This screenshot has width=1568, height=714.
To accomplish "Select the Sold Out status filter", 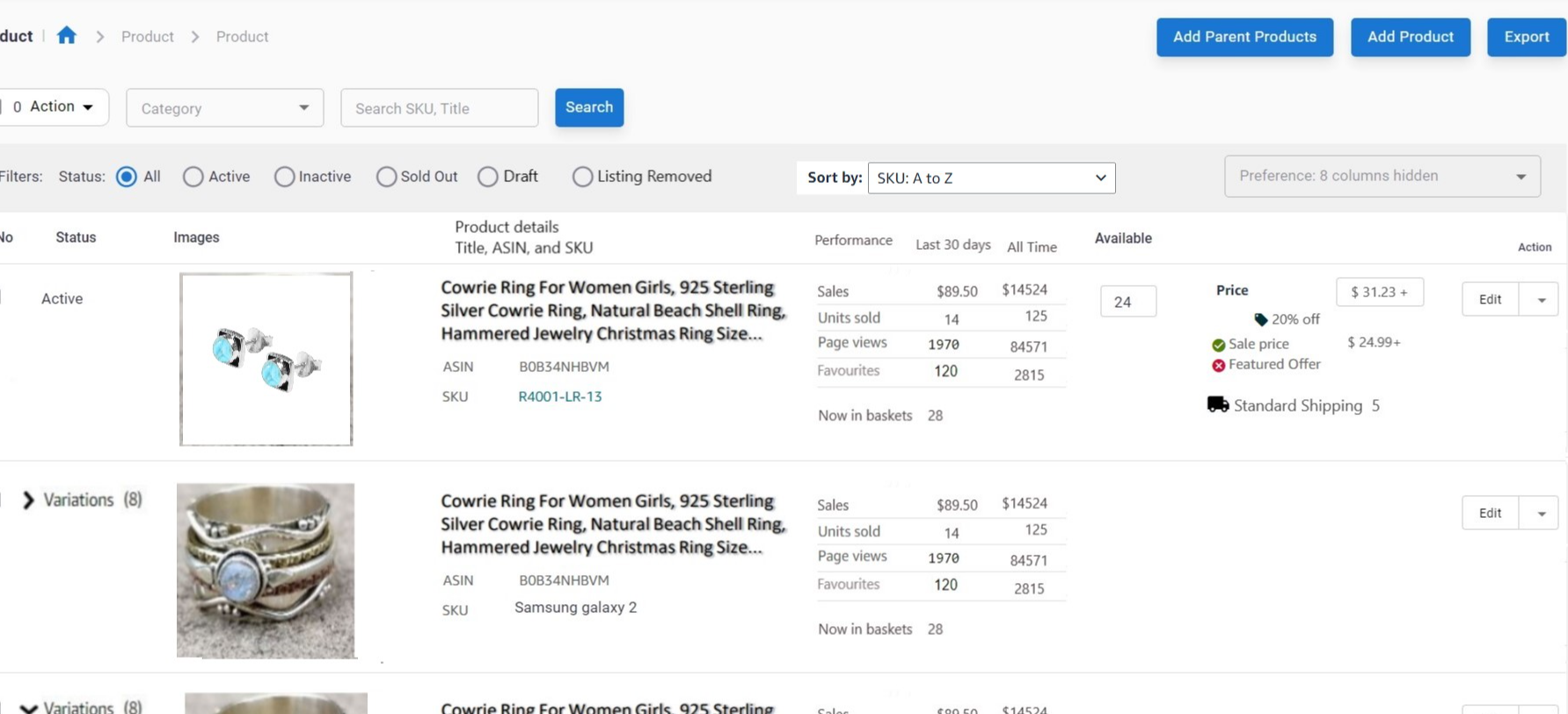I will (386, 177).
